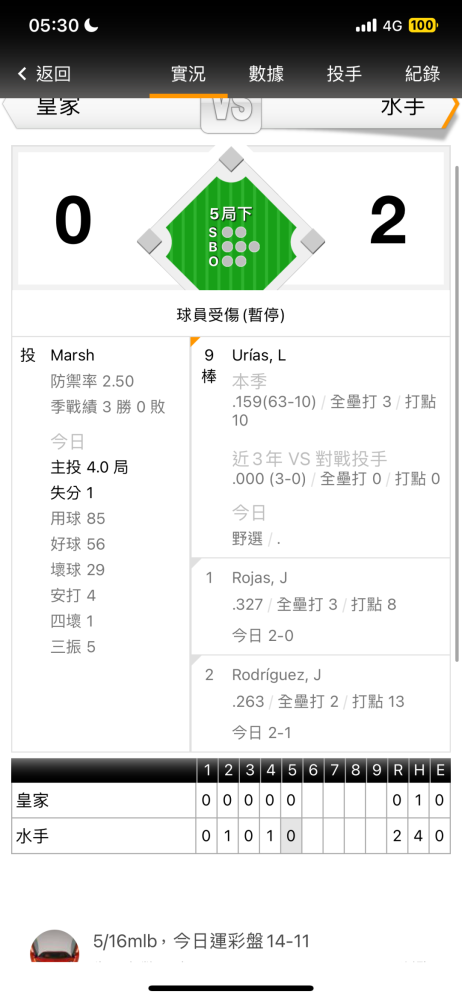Select next batter Rojas, J
The height and width of the screenshot is (1000, 462).
pos(320,607)
